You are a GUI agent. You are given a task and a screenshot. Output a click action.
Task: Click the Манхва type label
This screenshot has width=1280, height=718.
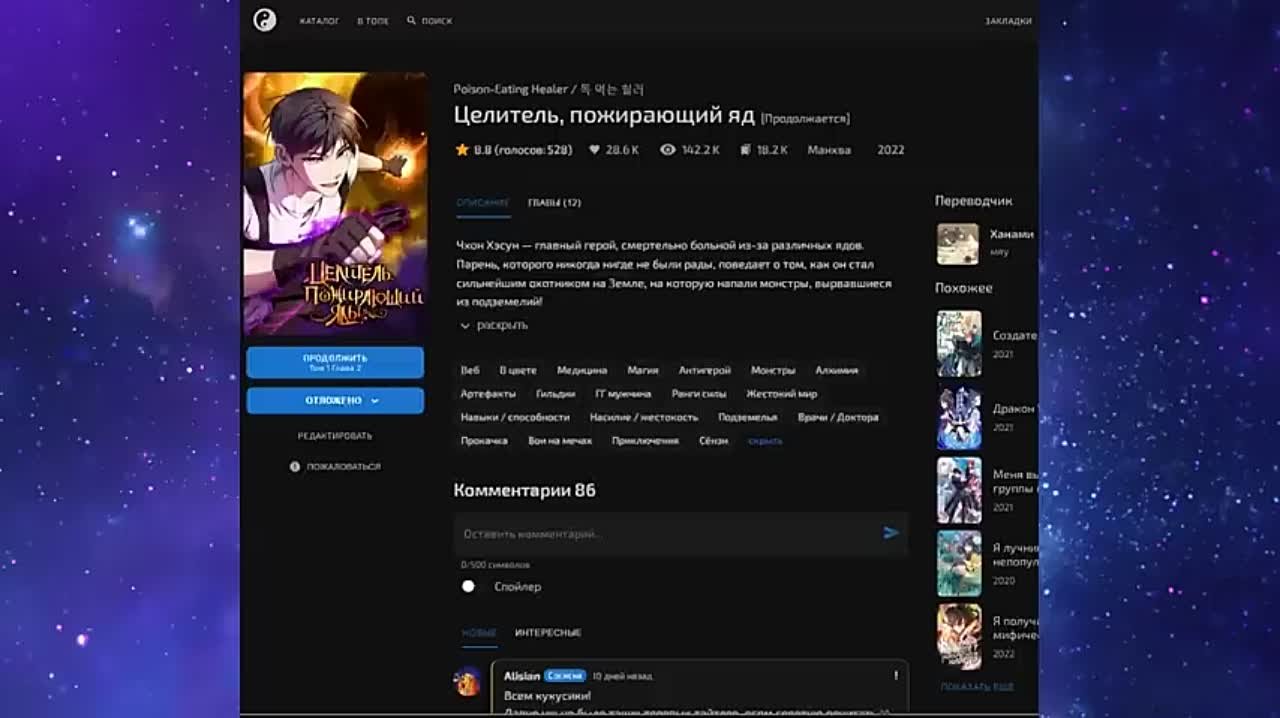(829, 150)
